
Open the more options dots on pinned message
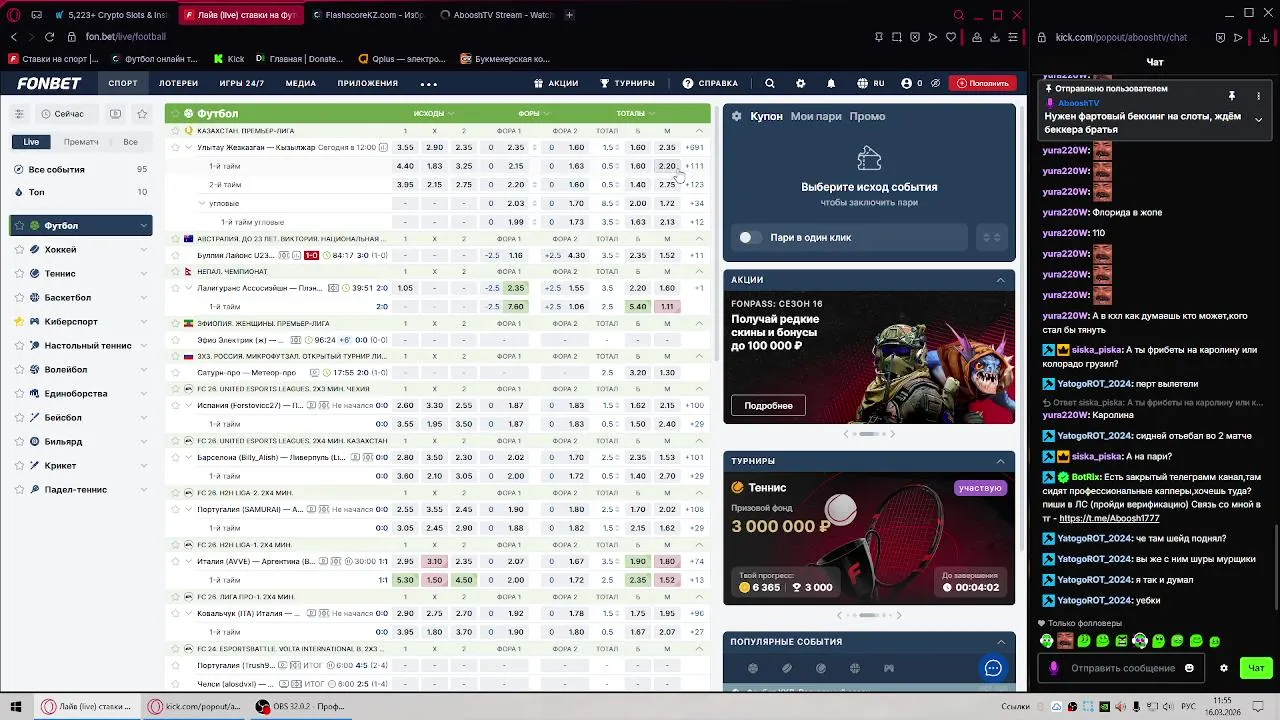coord(1258,96)
